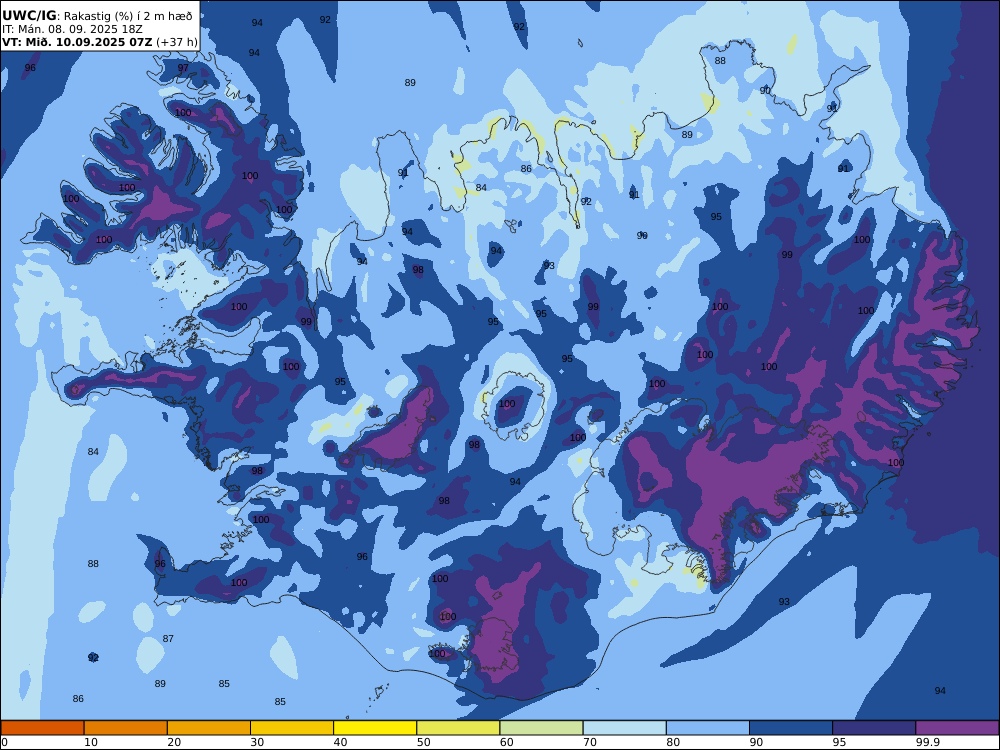Click the '40' tick label under the color scale
1000x750 pixels.
(x=340, y=742)
